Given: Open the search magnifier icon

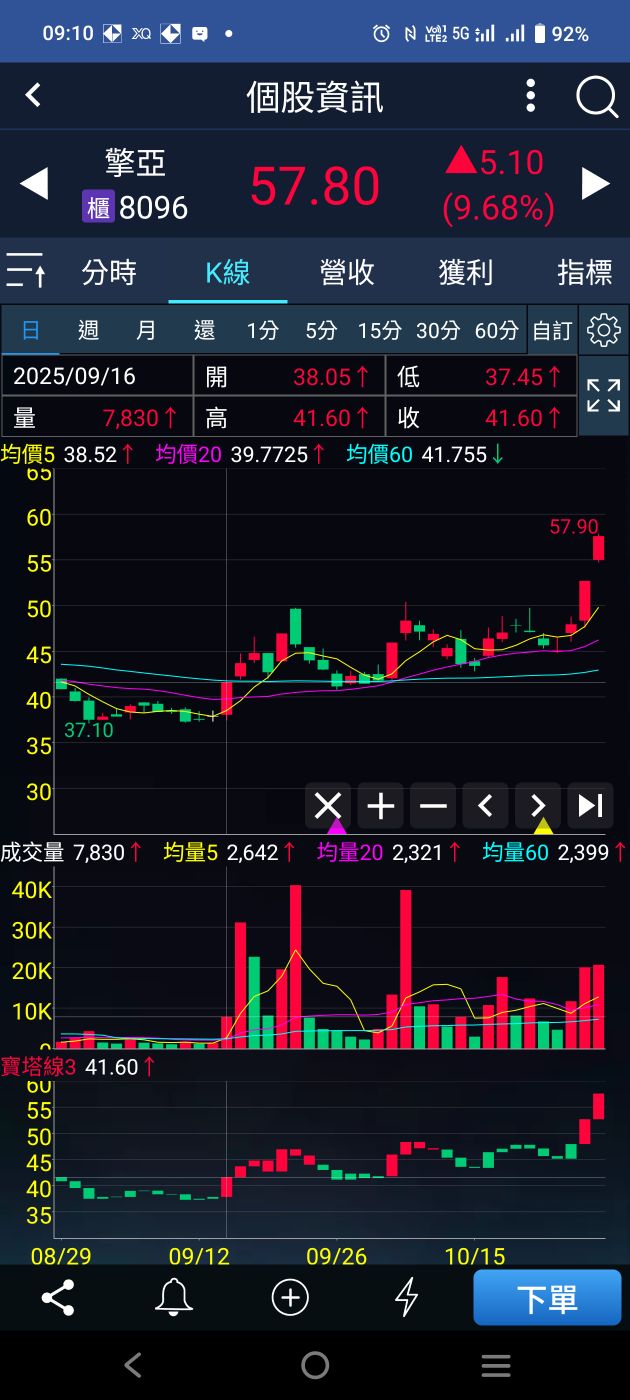Looking at the screenshot, I should coord(597,97).
